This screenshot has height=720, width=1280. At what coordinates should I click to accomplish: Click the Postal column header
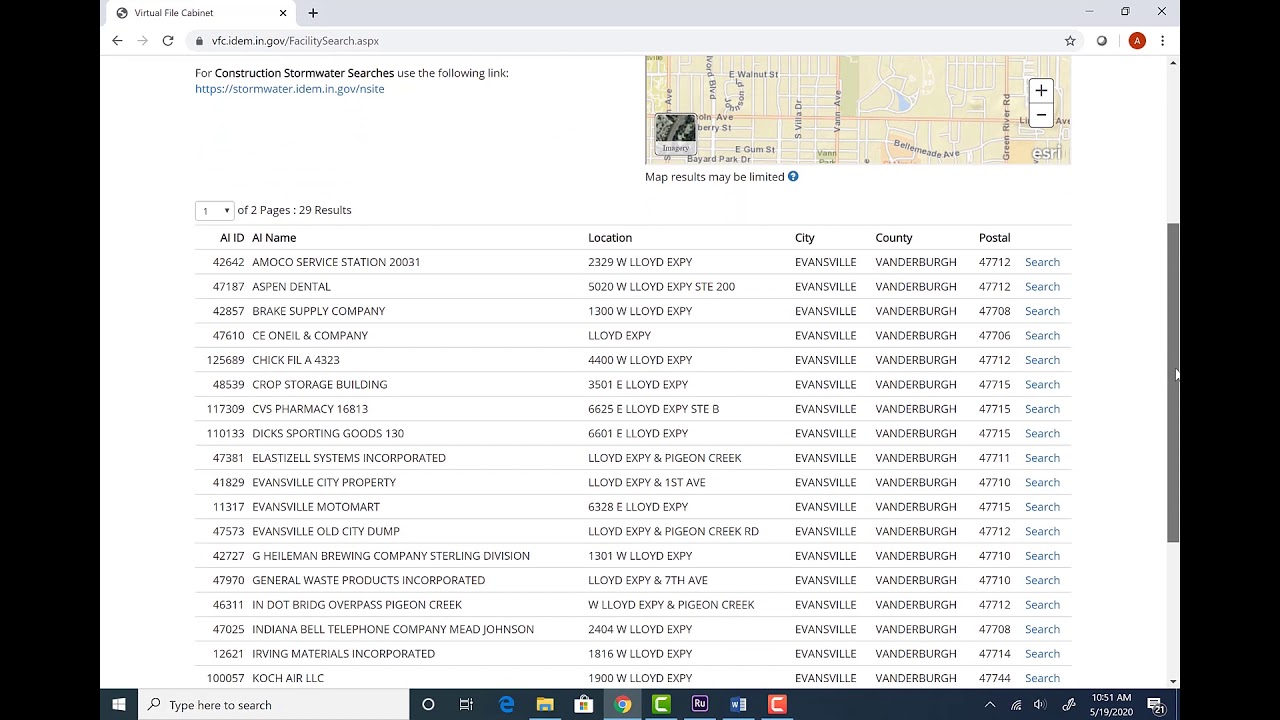[x=994, y=238]
